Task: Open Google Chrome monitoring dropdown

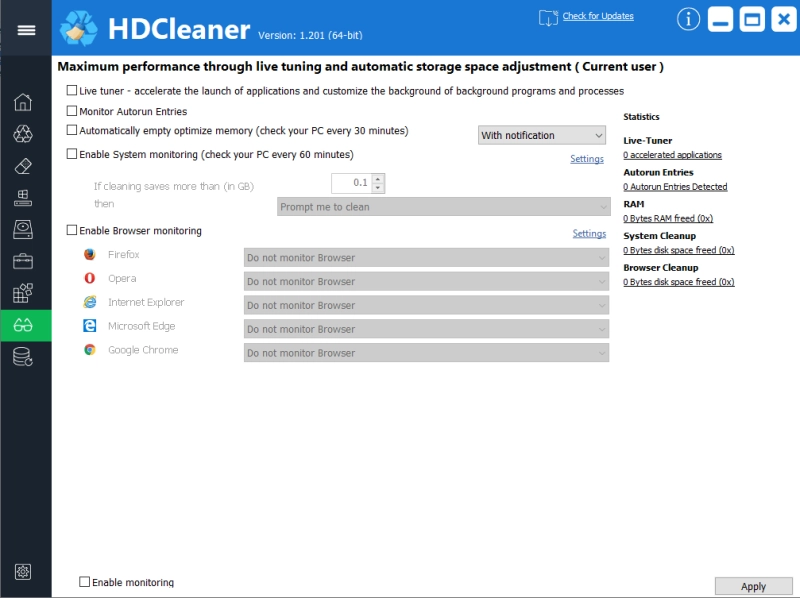Action: click(426, 353)
